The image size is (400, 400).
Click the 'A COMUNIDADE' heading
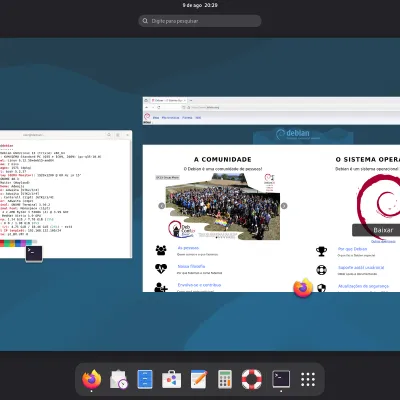223,160
